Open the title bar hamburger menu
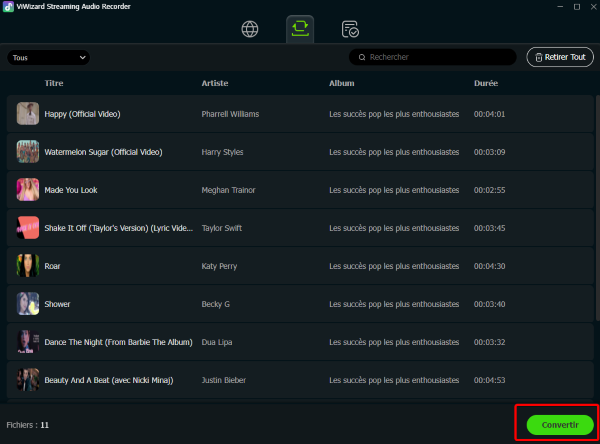600x444 pixels. [537, 7]
